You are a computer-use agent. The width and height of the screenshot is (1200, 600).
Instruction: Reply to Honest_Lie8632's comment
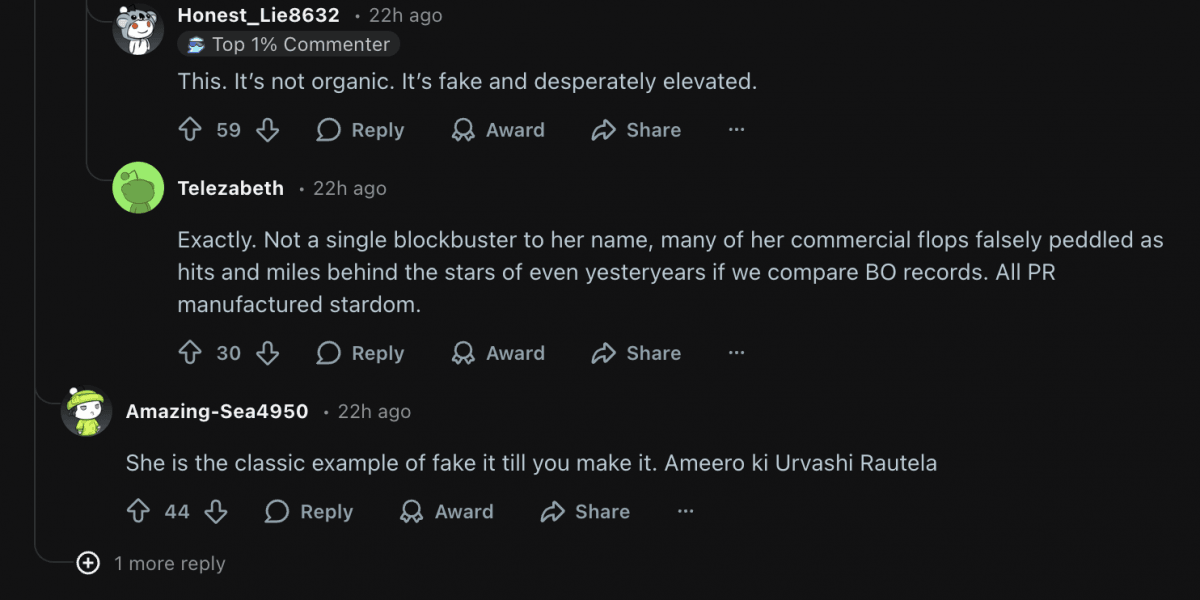pyautogui.click(x=359, y=130)
